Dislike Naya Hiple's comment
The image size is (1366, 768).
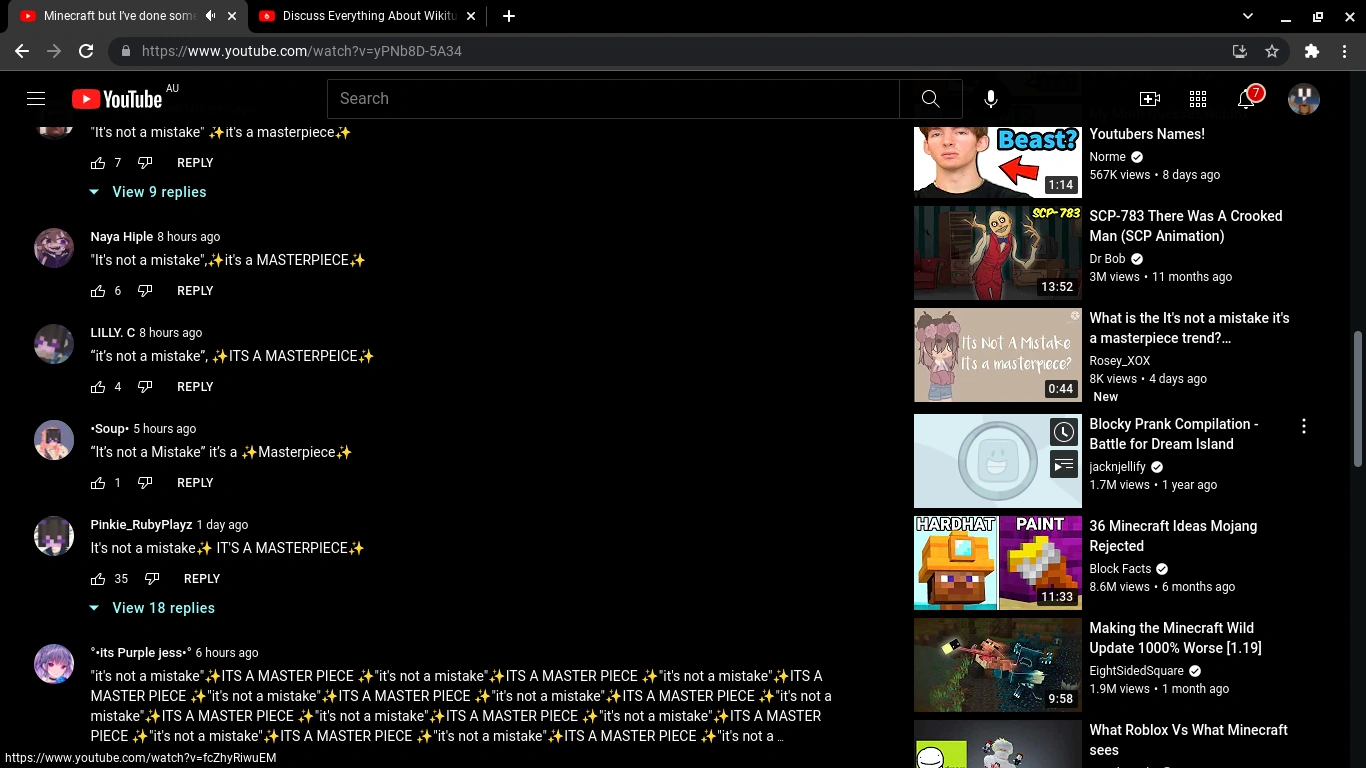click(145, 291)
